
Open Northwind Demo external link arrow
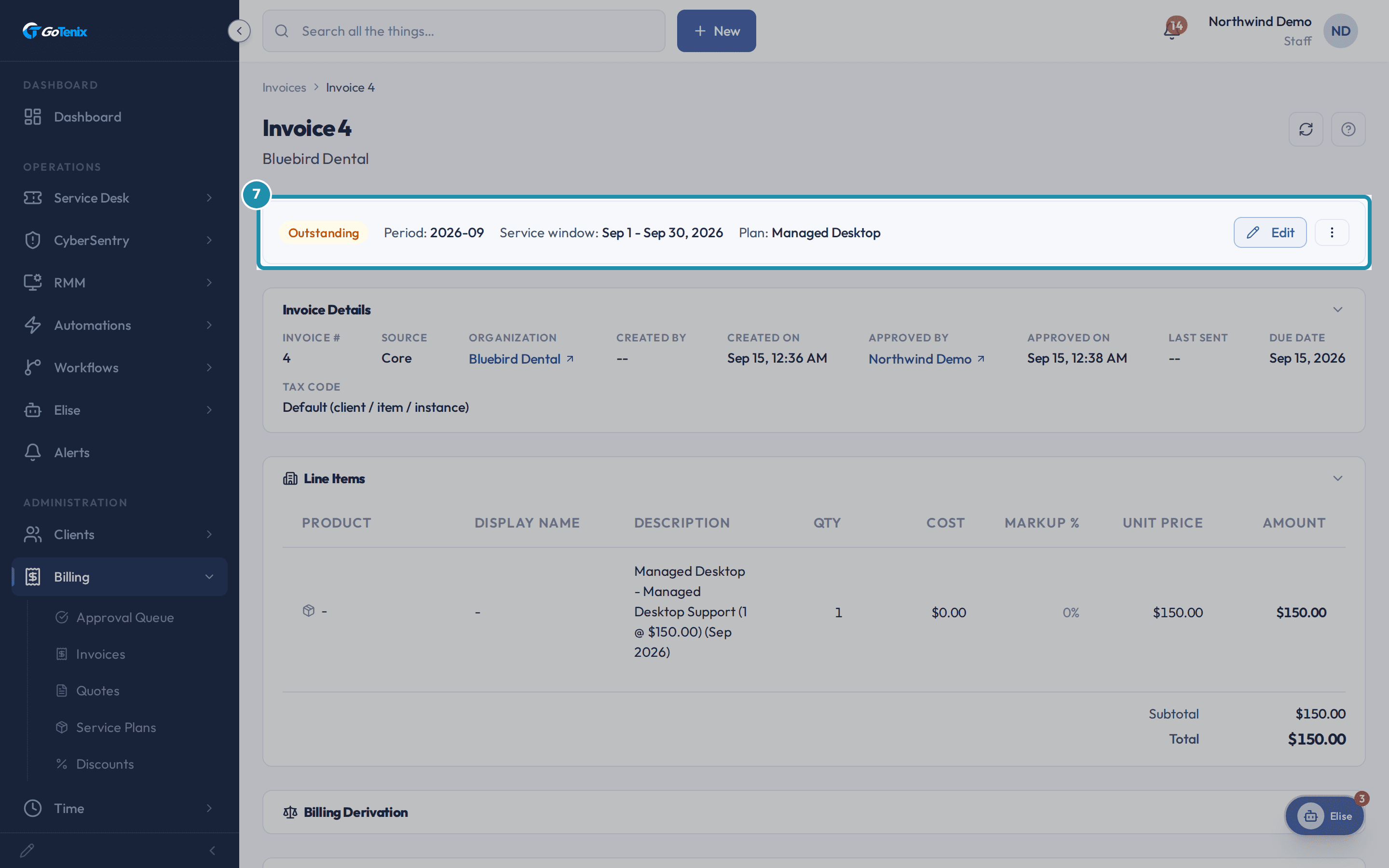(x=981, y=359)
